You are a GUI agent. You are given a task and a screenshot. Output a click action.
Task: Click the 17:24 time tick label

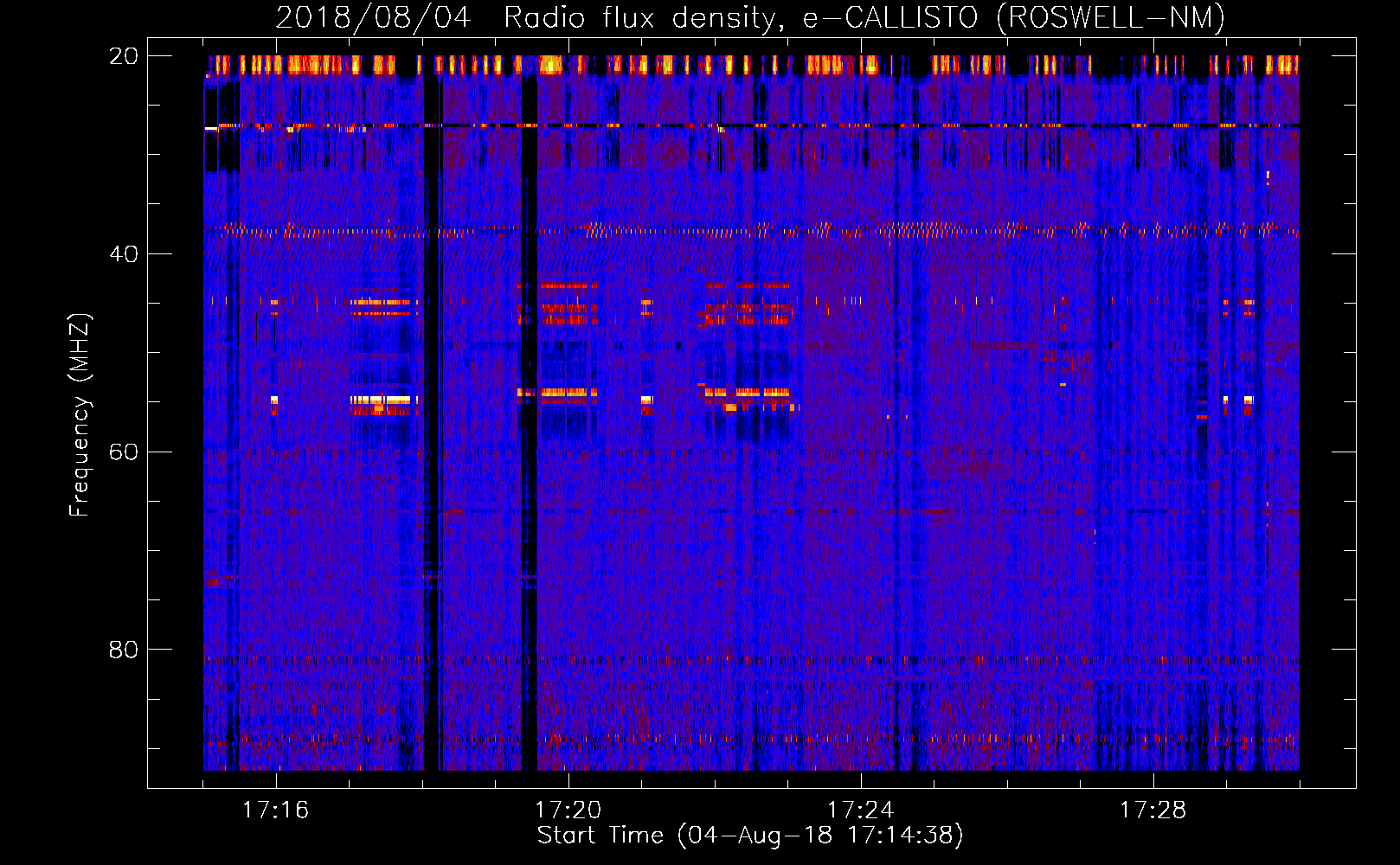click(x=861, y=811)
